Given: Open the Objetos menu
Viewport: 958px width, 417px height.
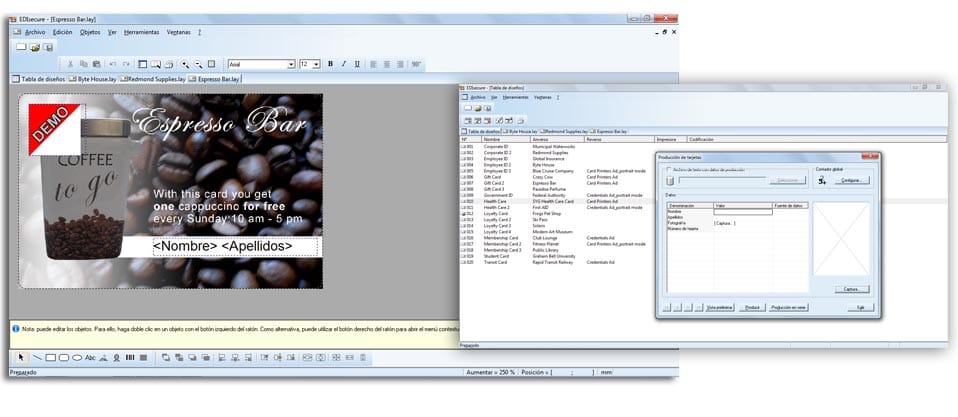Looking at the screenshot, I should click(90, 32).
